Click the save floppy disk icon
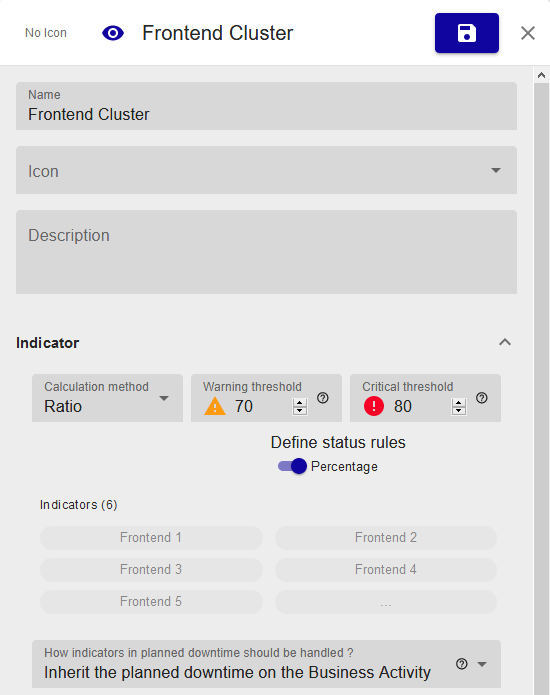The image size is (550, 695). (467, 33)
